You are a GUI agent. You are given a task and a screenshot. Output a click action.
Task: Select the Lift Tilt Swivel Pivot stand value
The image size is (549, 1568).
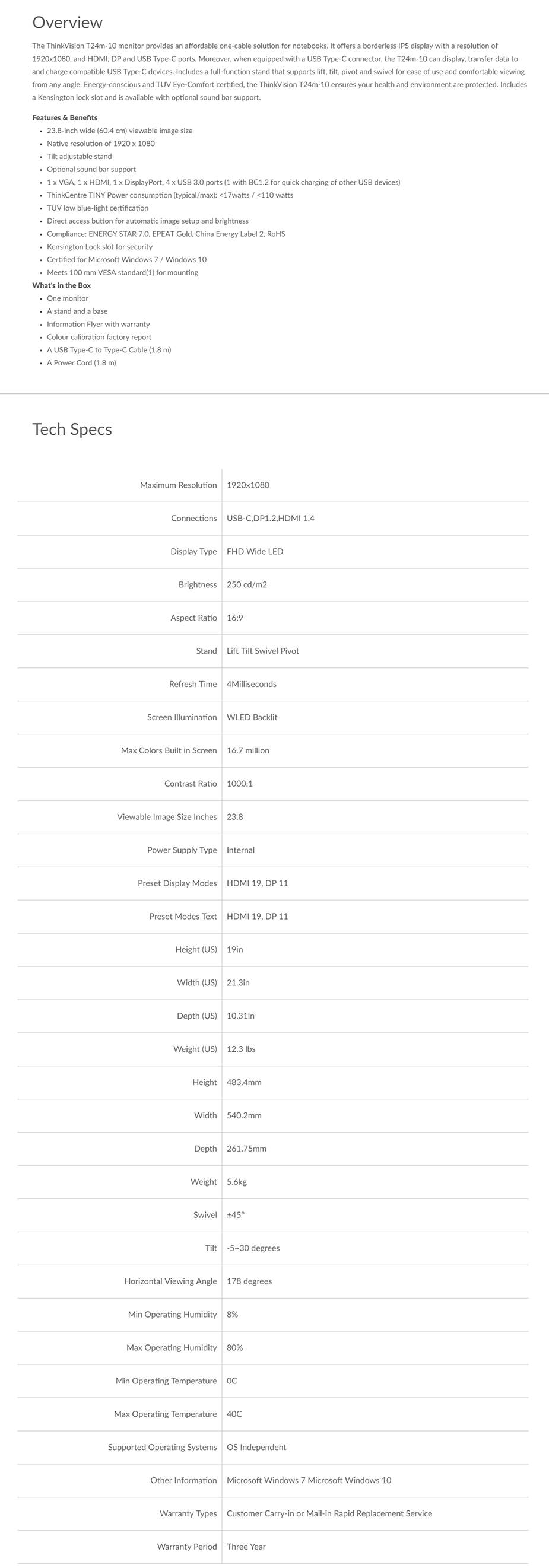click(x=262, y=651)
